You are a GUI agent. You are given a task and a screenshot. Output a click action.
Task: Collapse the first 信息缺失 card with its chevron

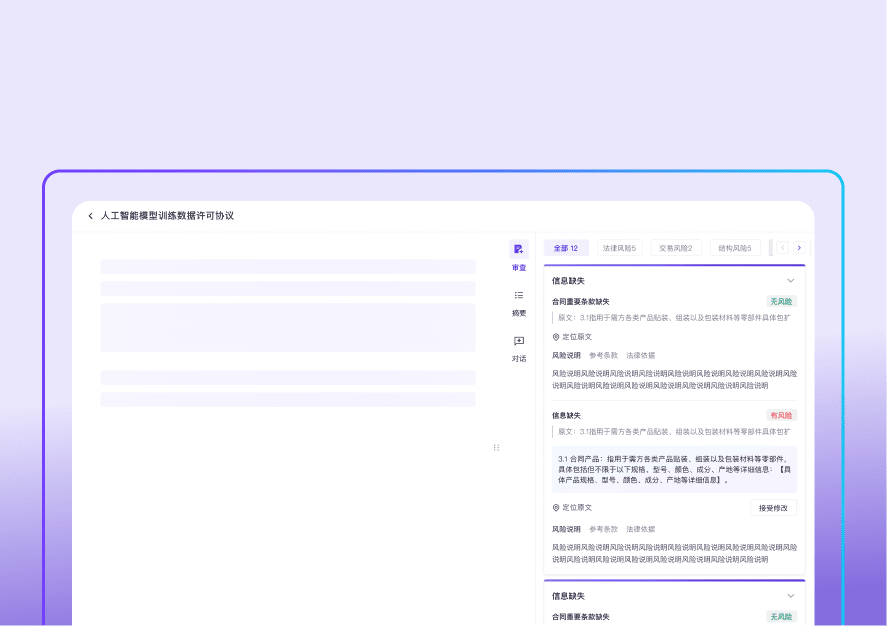click(790, 281)
